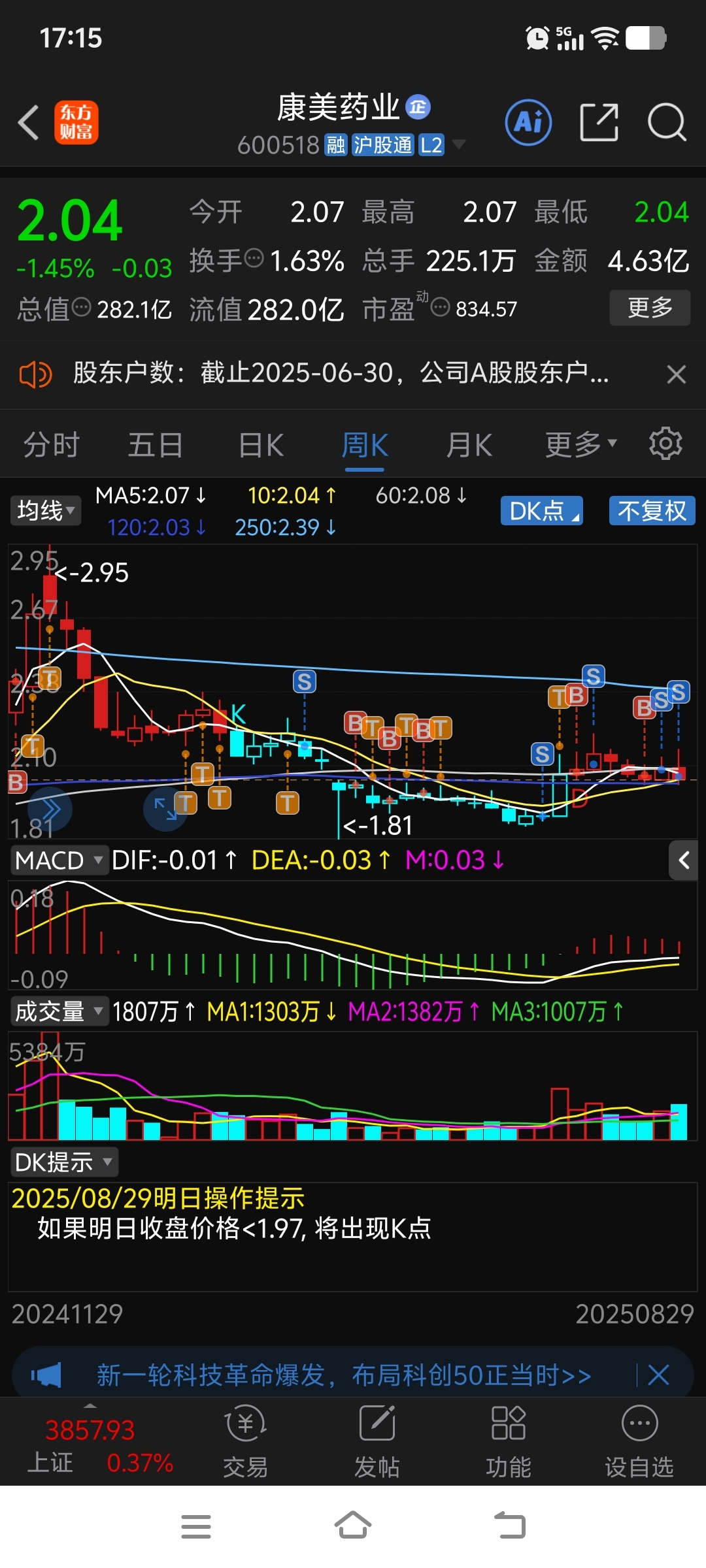This screenshot has height=1568, width=706.
Task: Open the 东方财富 logo icon
Action: 76,122
